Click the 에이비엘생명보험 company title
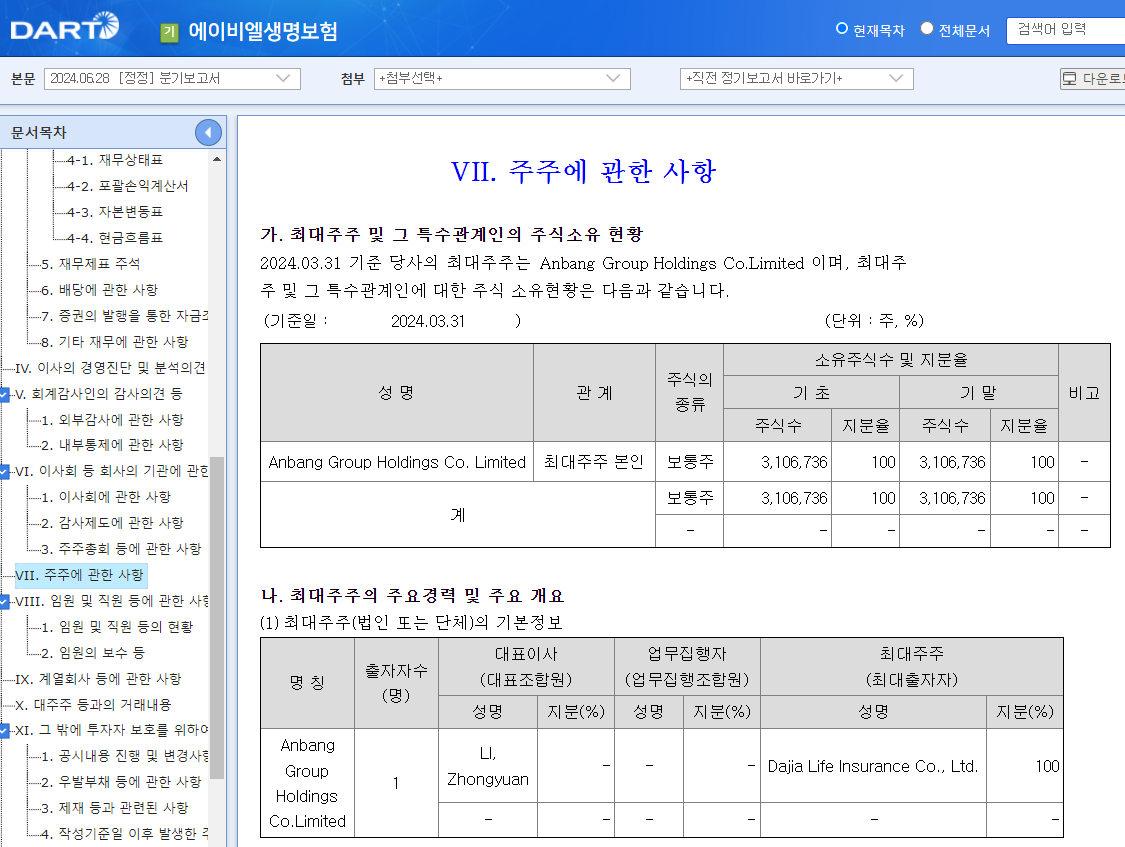Image resolution: width=1125 pixels, height=847 pixels. (x=263, y=32)
